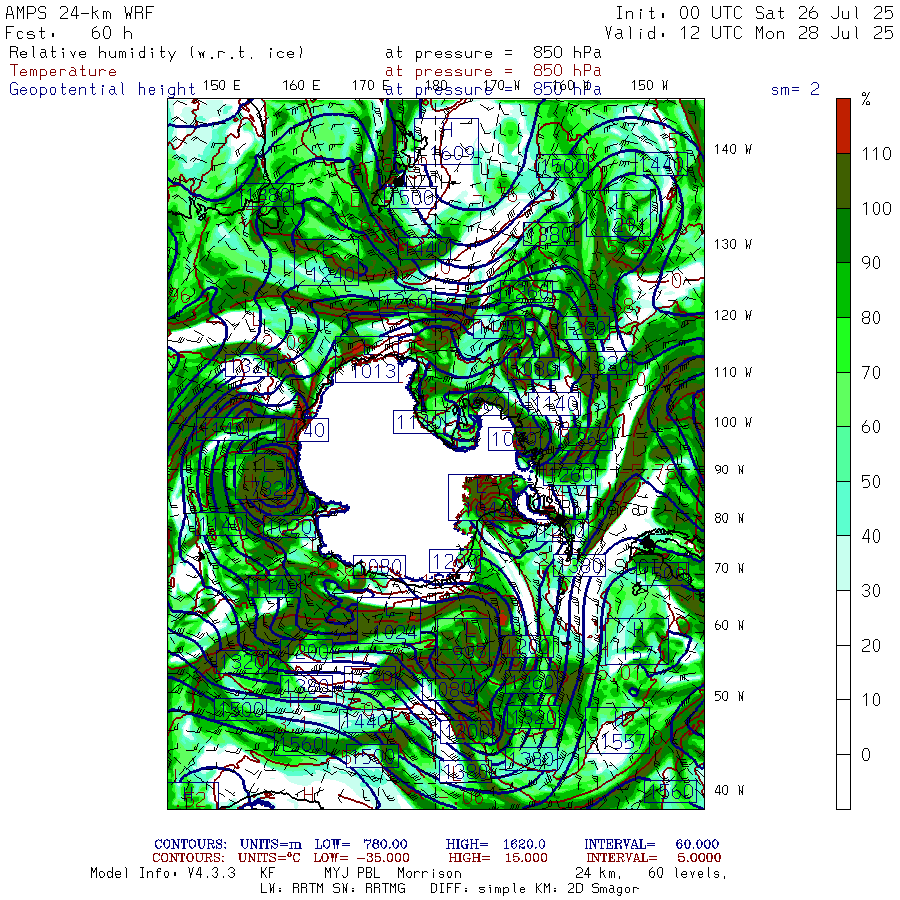Viewport: 900px width, 900px height.
Task: Select the 'Valid: 12 UTC Mon 28 Jul 25' line
Action: pyautogui.click(x=748, y=33)
